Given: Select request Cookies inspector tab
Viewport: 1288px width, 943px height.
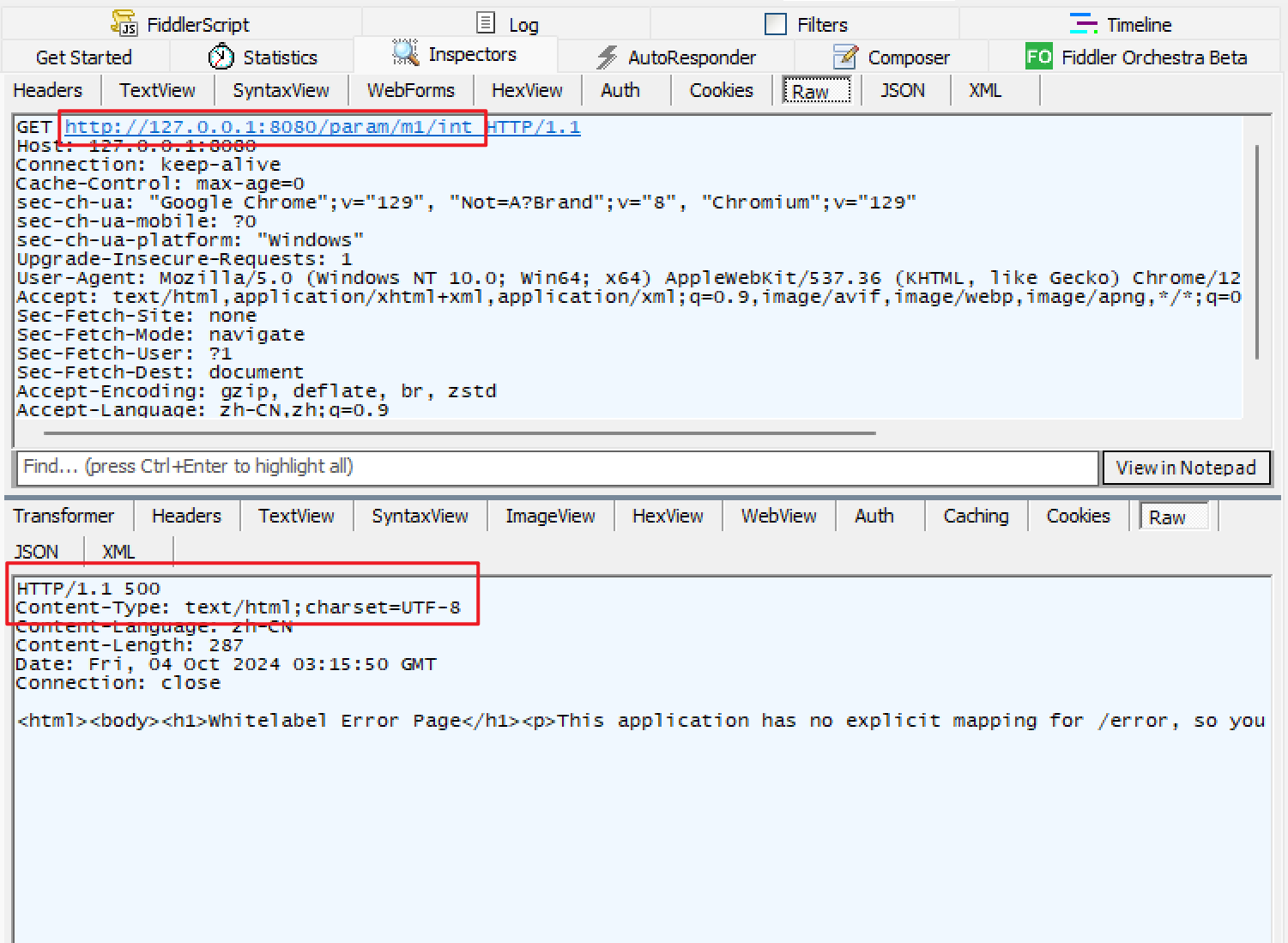Looking at the screenshot, I should click(722, 90).
